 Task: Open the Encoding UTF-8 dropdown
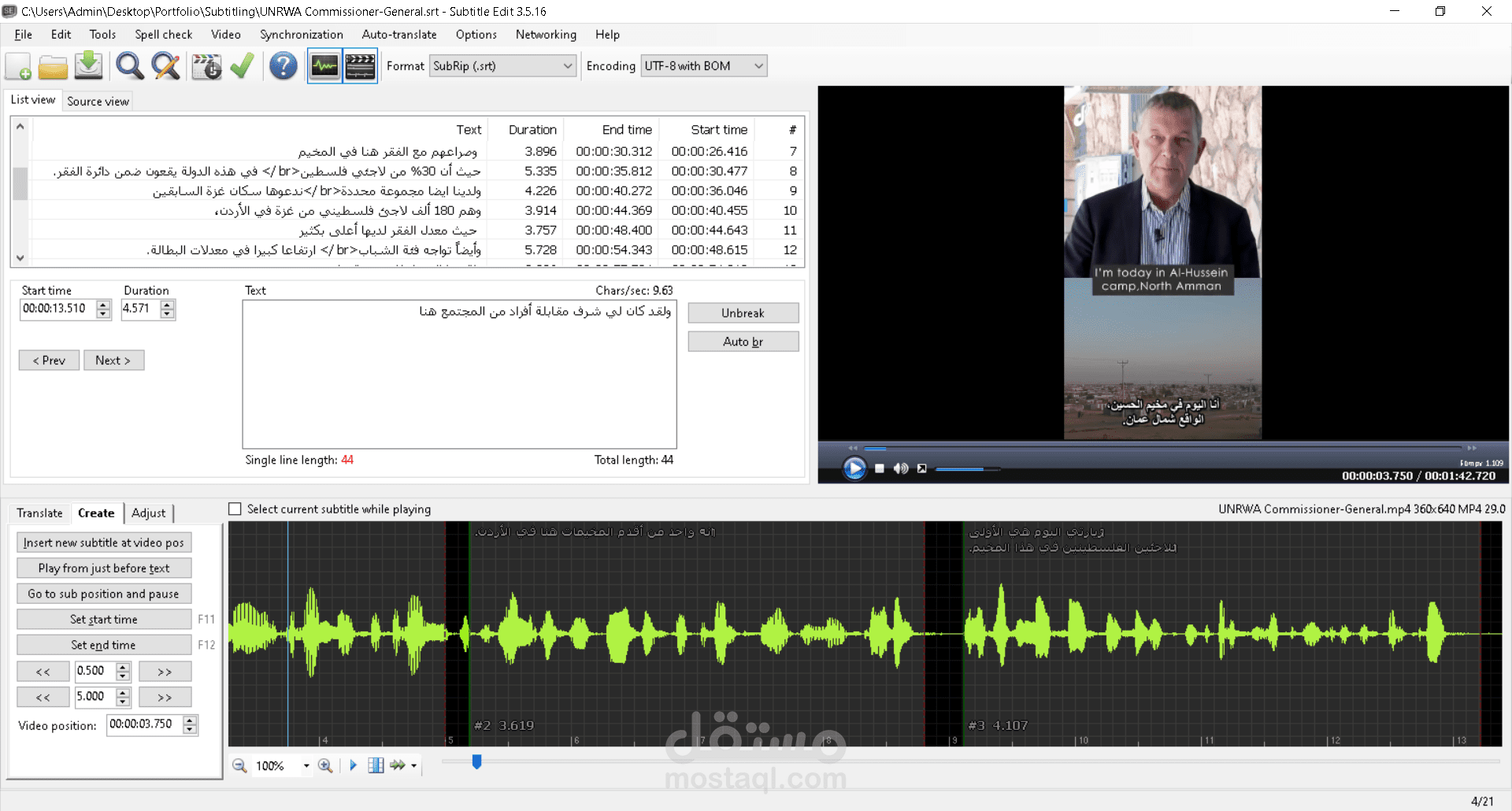704,66
